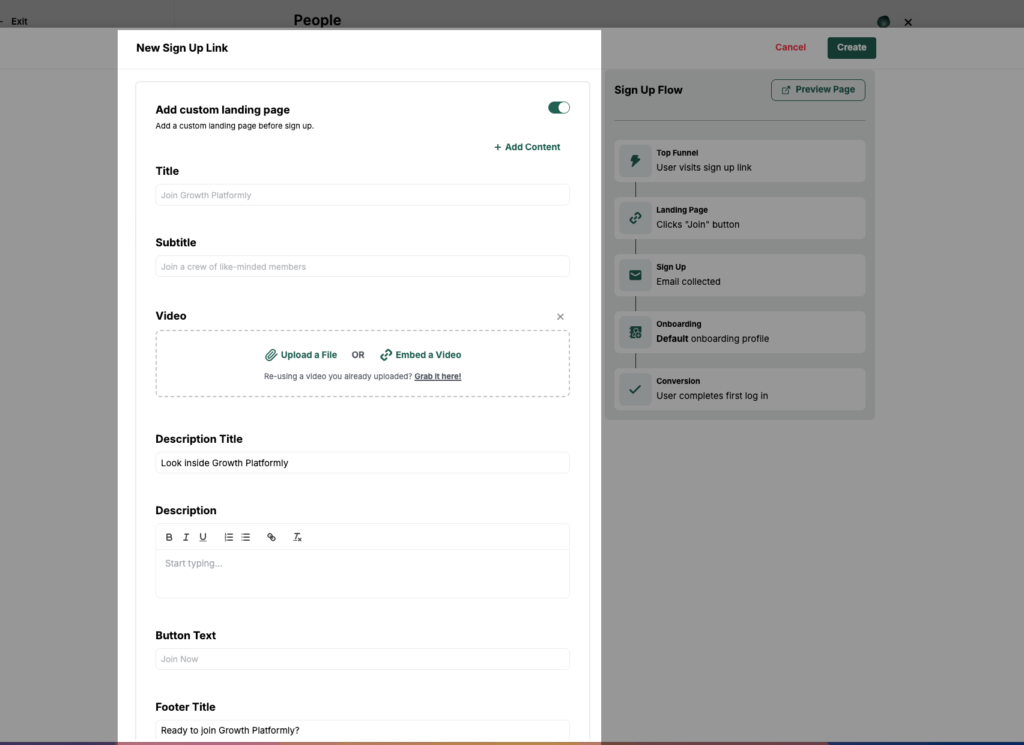This screenshot has width=1024, height=745.
Task: Click the paperclip Upload a File icon
Action: click(270, 355)
